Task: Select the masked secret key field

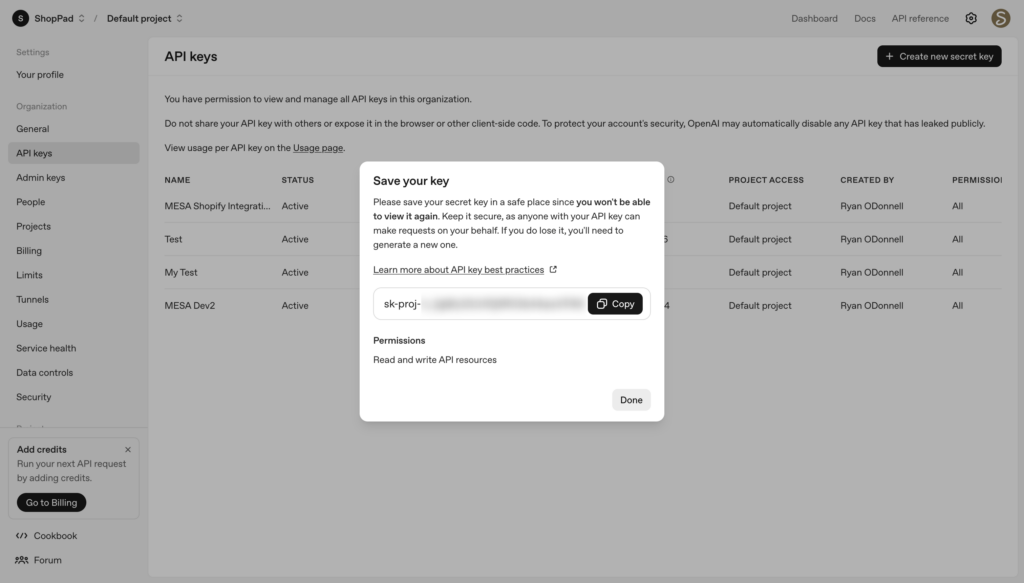Action: click(480, 303)
